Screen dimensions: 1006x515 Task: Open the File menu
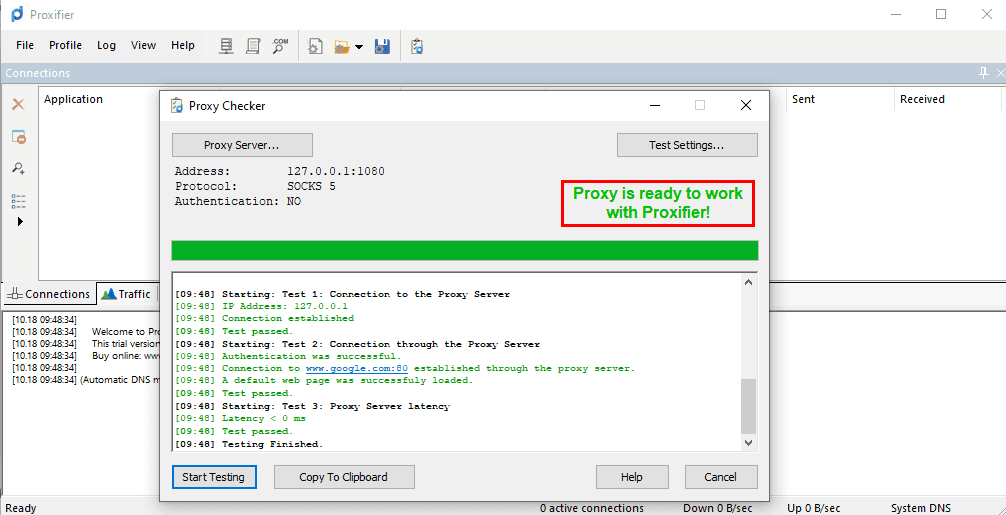click(25, 46)
